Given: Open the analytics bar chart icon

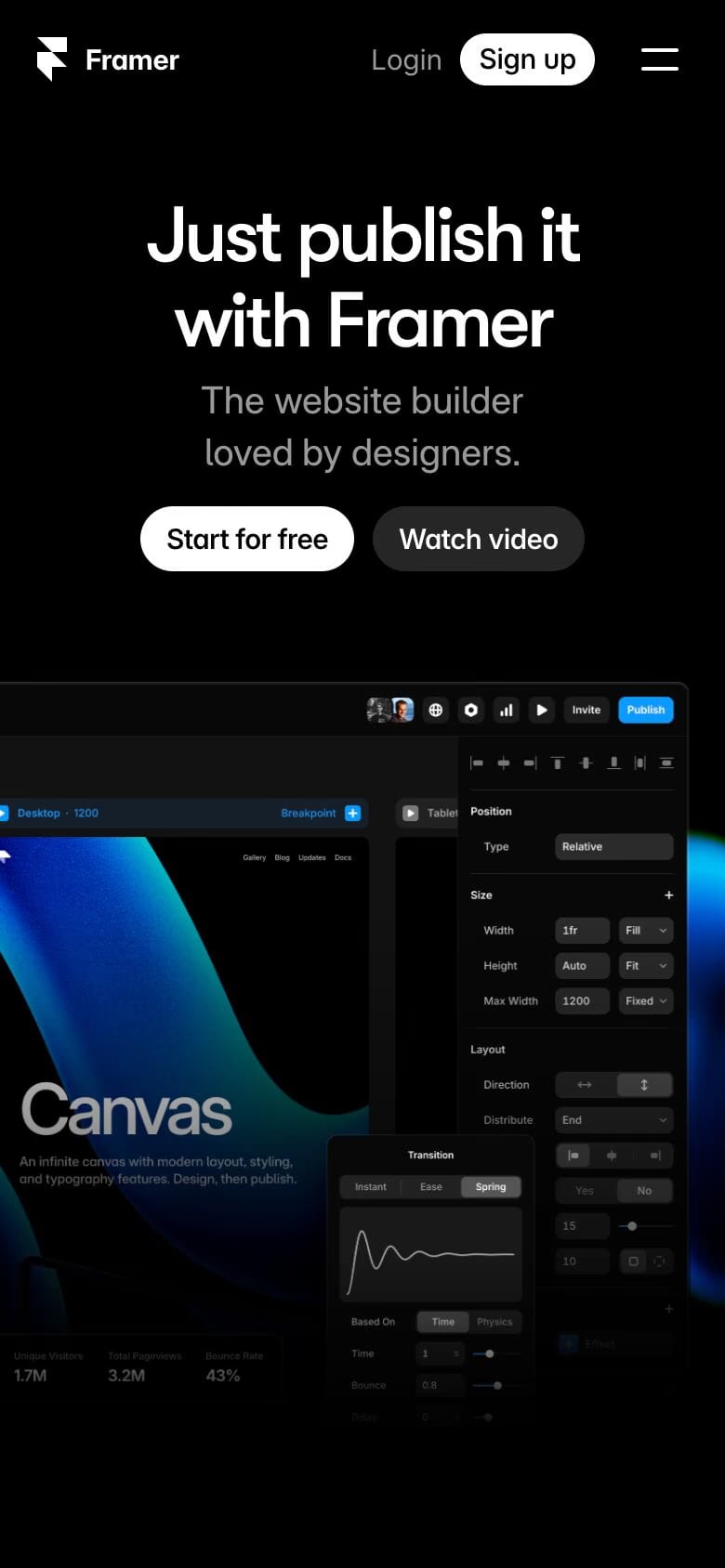Looking at the screenshot, I should coord(507,710).
